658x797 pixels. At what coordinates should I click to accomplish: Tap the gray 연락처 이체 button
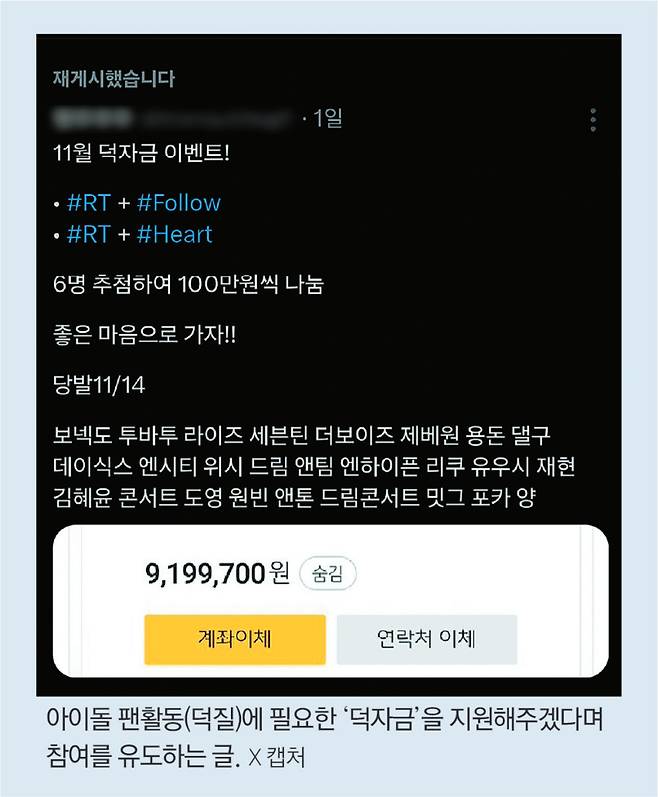(x=427, y=639)
